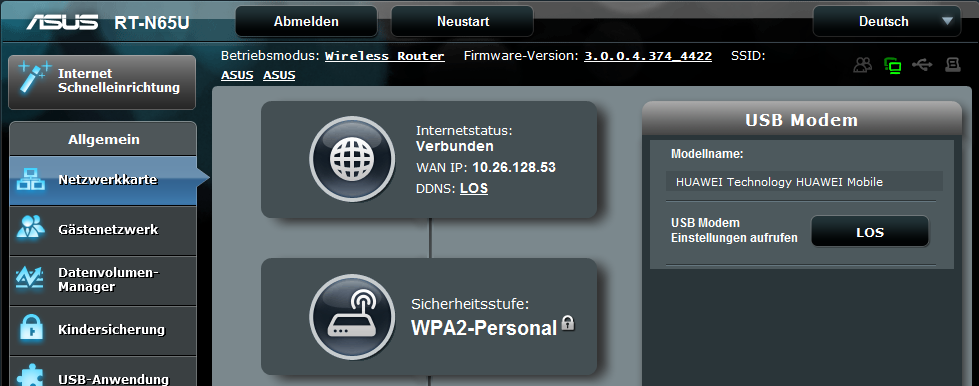Click the USB-Anwendung puzzle piece icon
This screenshot has width=979, height=386.
31,376
